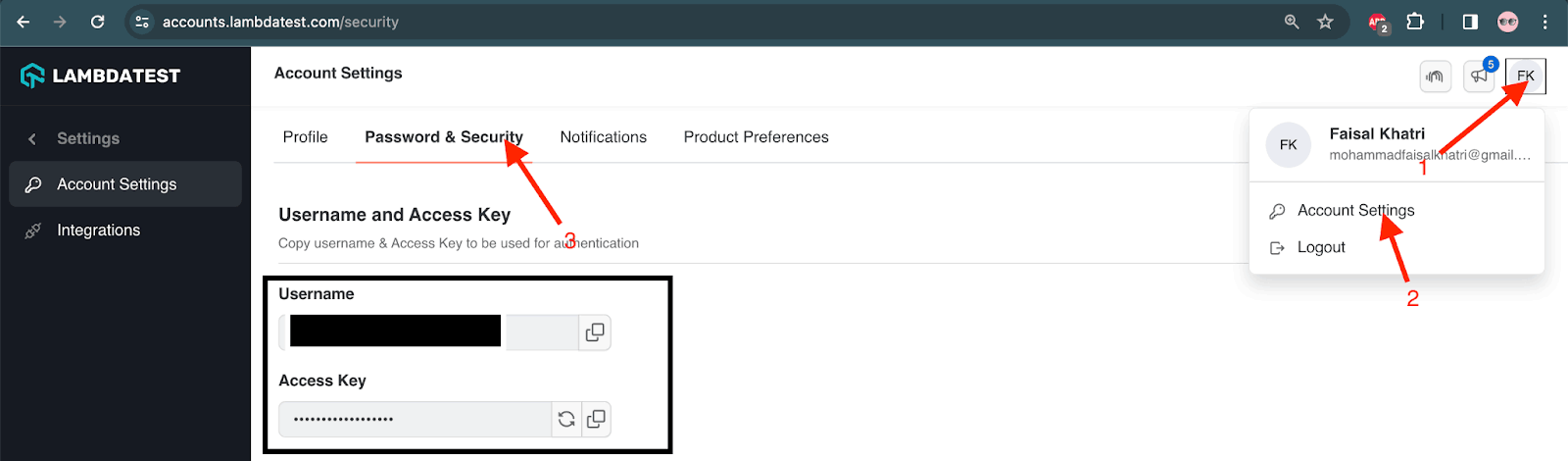Choose Account Settings in user dropdown
The image size is (1568, 461).
[1356, 211]
